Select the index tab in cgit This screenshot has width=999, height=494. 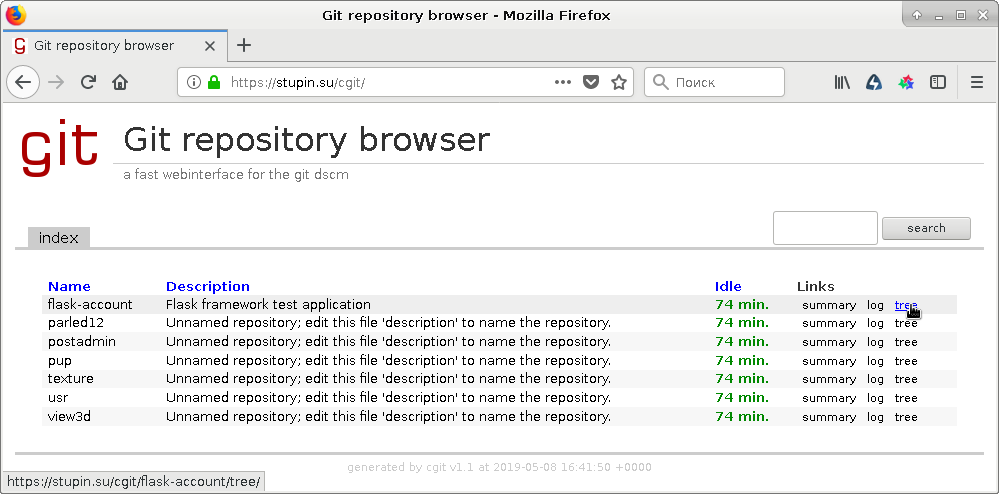59,237
